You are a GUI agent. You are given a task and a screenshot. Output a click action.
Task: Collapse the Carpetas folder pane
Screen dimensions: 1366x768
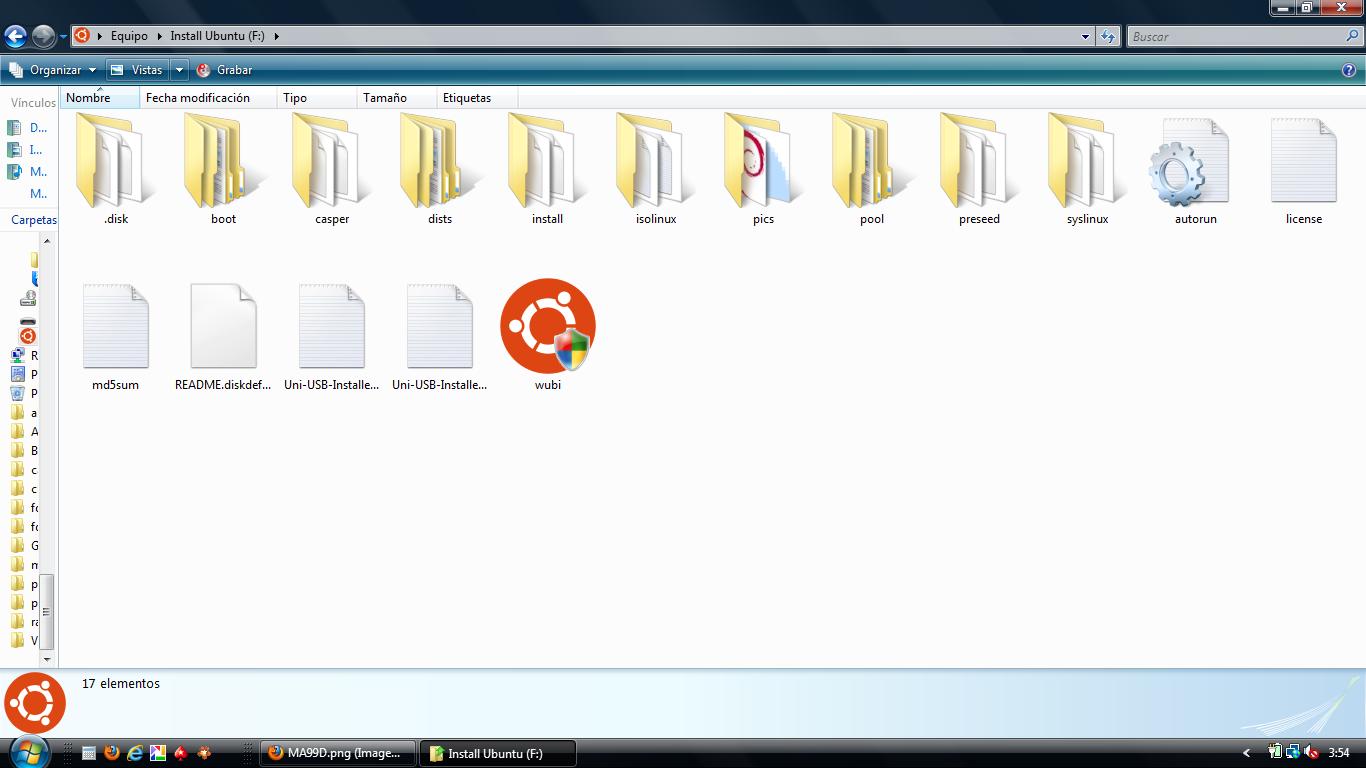pyautogui.click(x=33, y=220)
